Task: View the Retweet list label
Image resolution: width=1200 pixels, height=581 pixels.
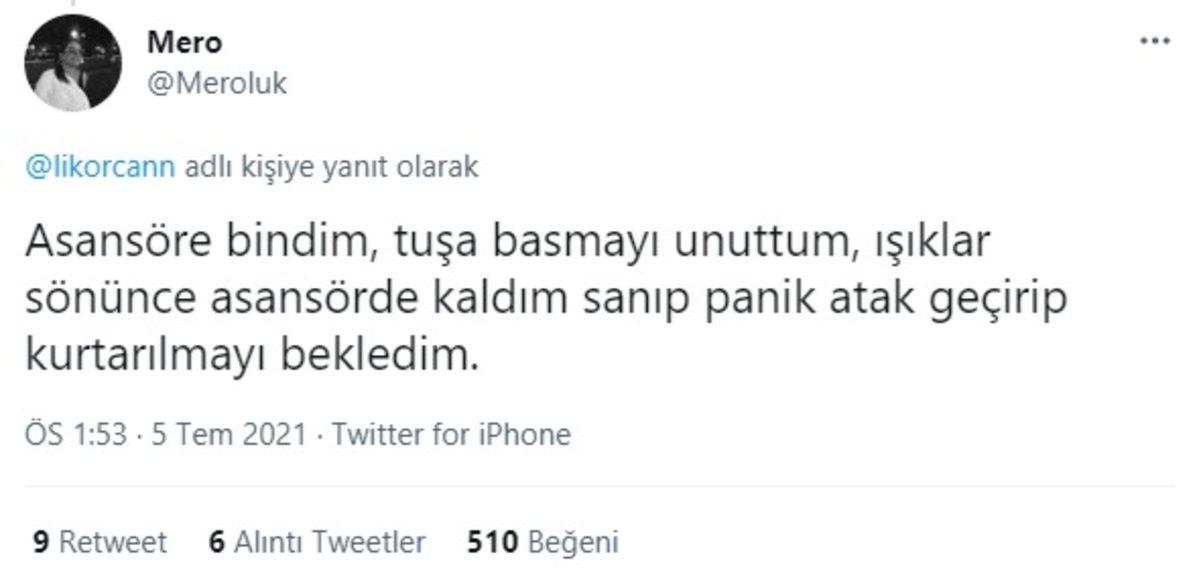Action: click(113, 542)
